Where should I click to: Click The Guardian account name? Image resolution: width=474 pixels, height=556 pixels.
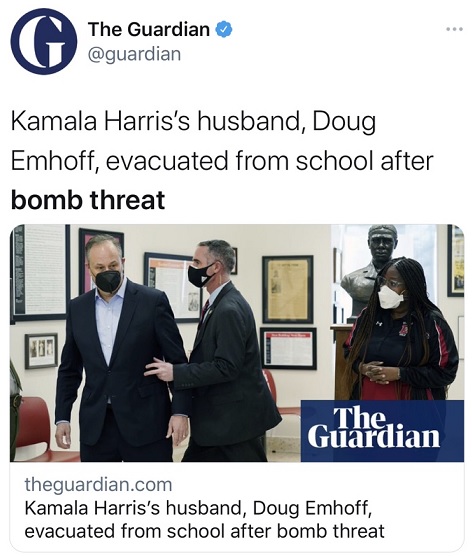tap(149, 29)
